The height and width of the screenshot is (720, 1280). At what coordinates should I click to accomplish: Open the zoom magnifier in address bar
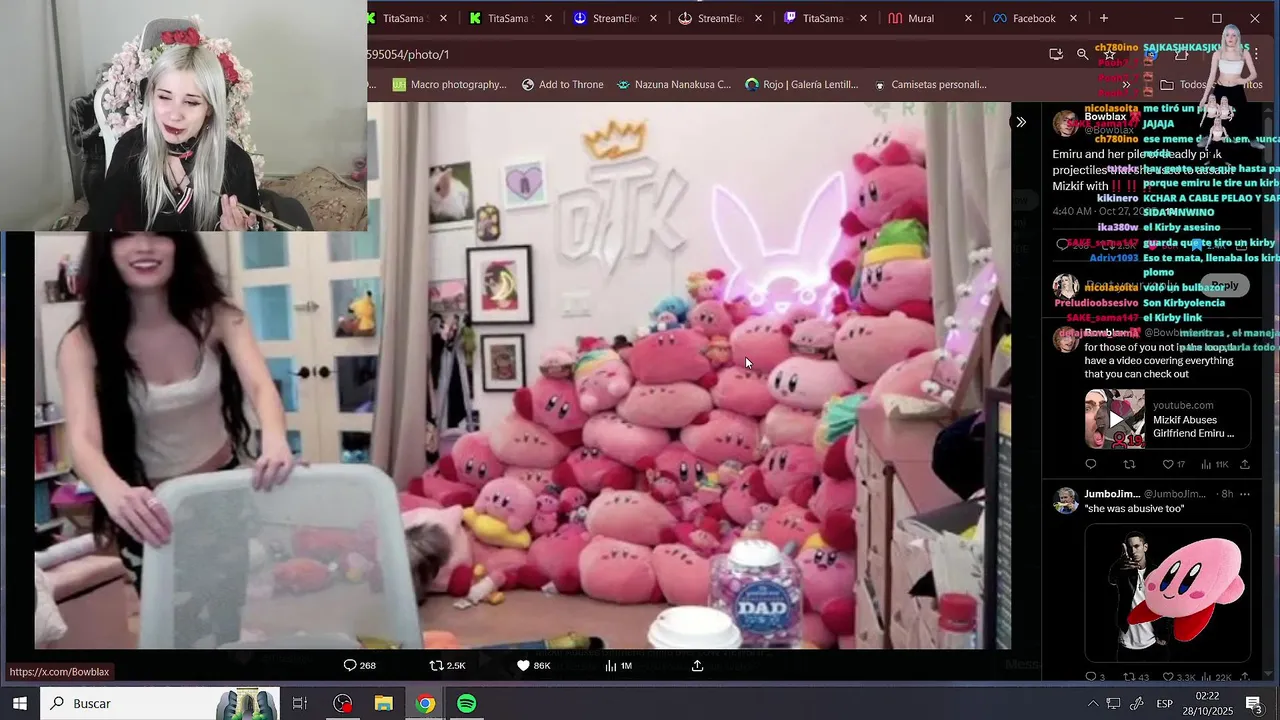point(1082,54)
